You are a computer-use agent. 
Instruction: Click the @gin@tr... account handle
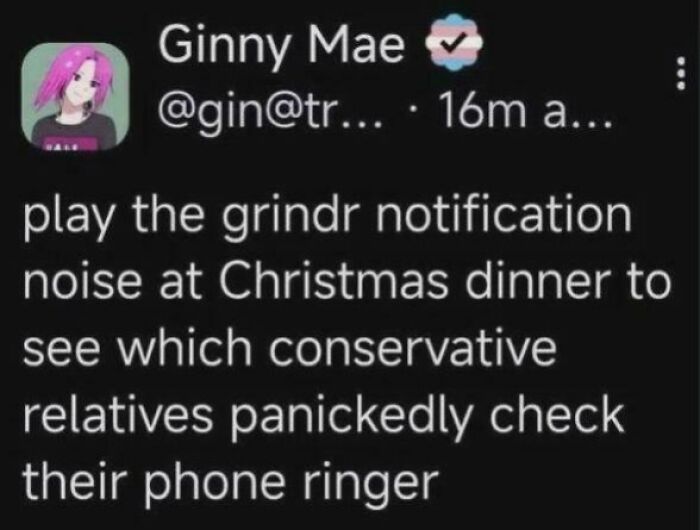[x=254, y=103]
